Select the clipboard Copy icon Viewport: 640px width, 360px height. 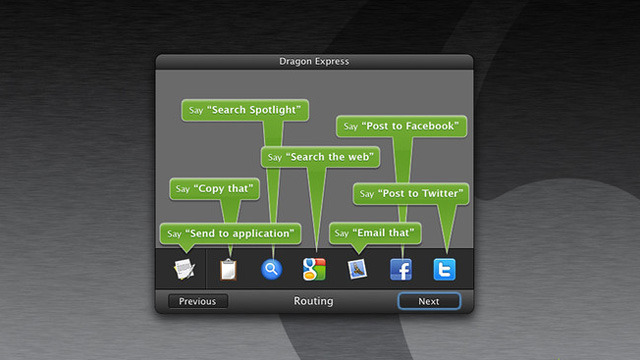coord(229,269)
